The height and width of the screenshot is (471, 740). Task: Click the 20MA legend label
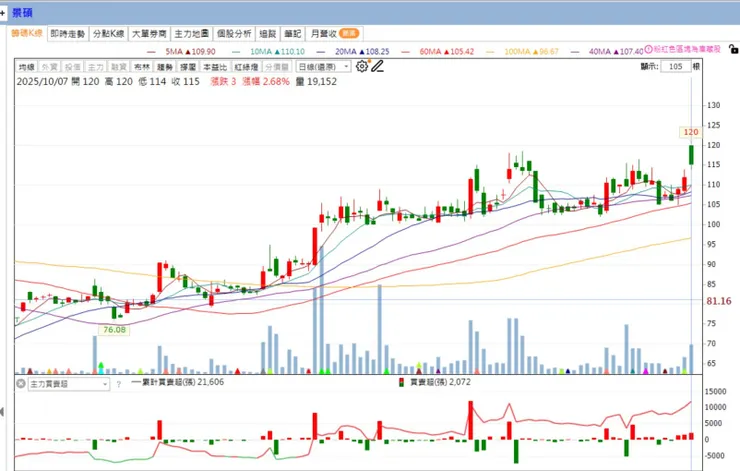[x=362, y=51]
